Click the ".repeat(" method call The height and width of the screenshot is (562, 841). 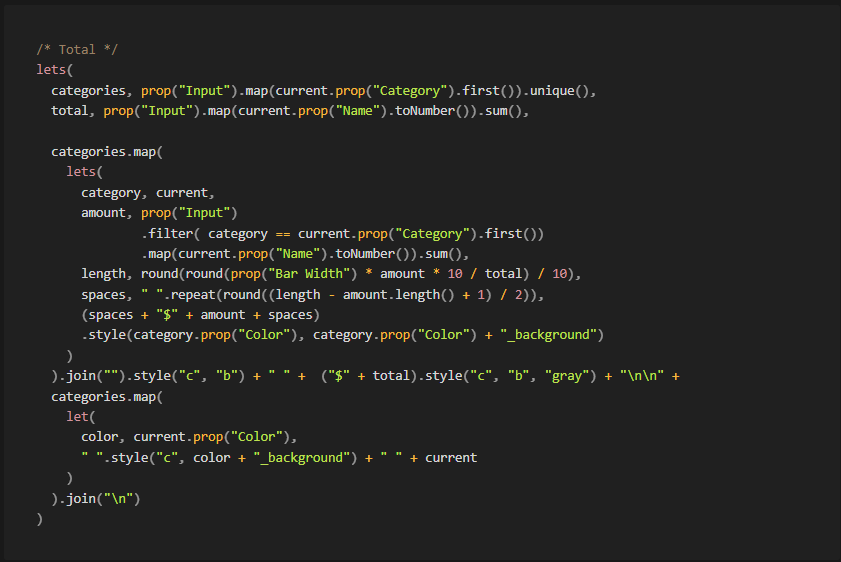(x=193, y=295)
